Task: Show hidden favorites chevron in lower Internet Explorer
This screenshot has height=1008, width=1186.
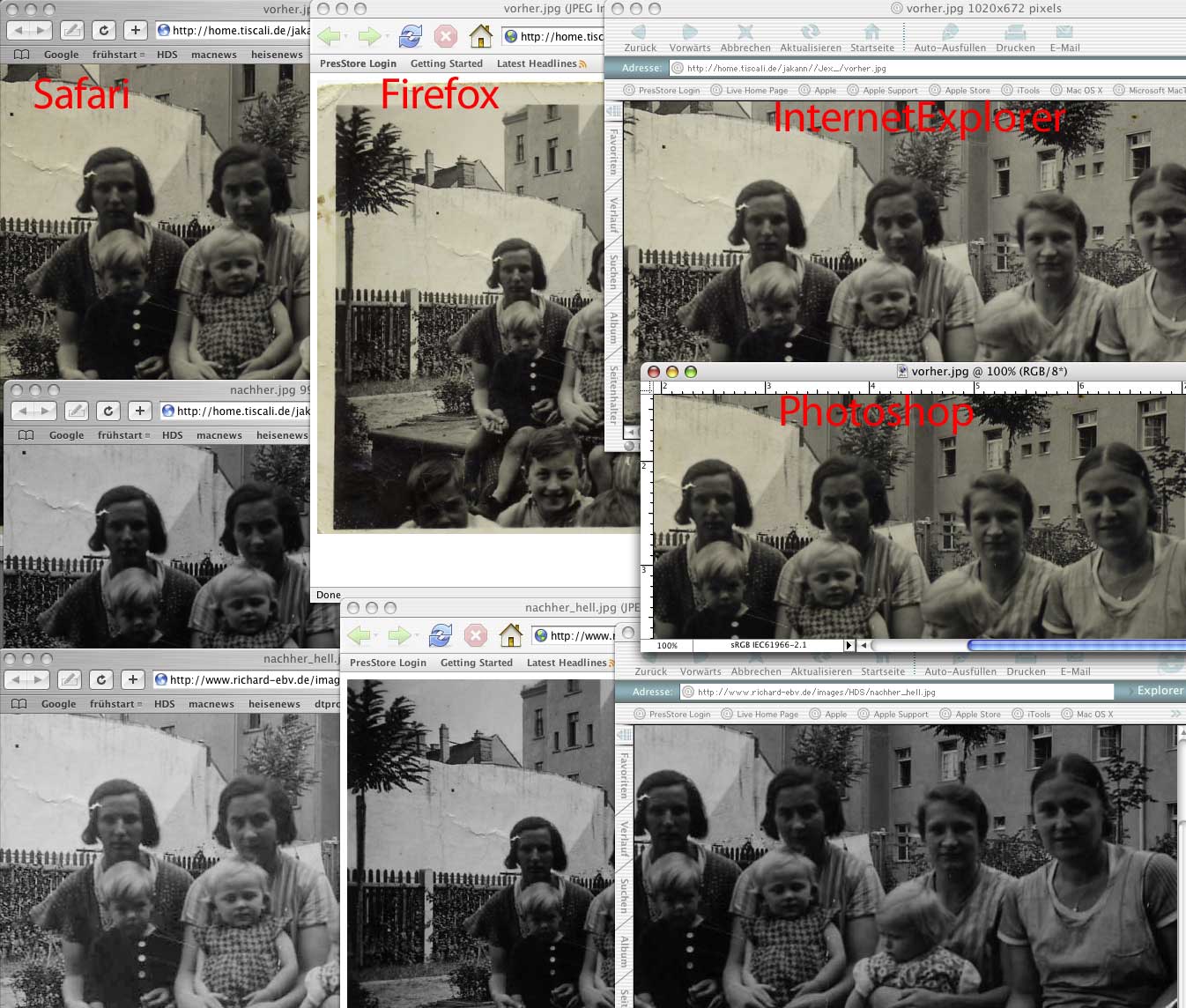Action: pyautogui.click(x=1175, y=714)
